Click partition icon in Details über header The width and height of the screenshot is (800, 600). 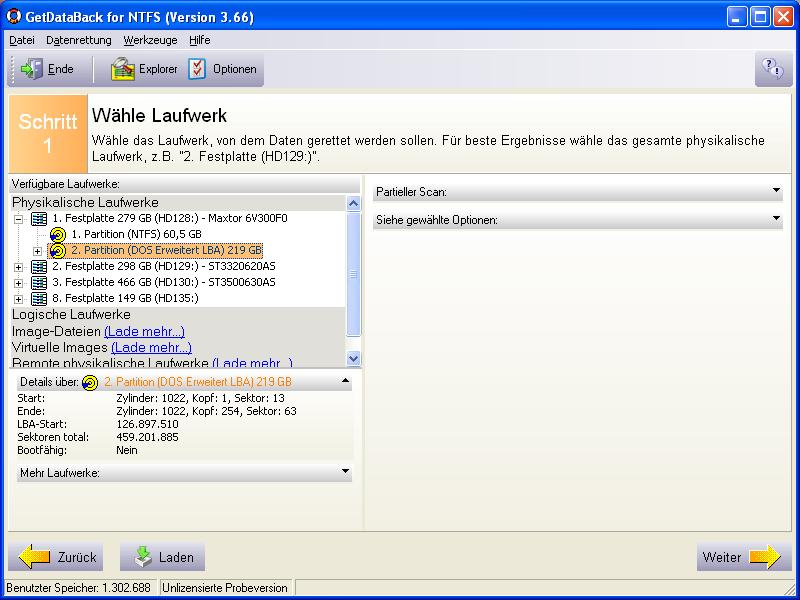90,382
